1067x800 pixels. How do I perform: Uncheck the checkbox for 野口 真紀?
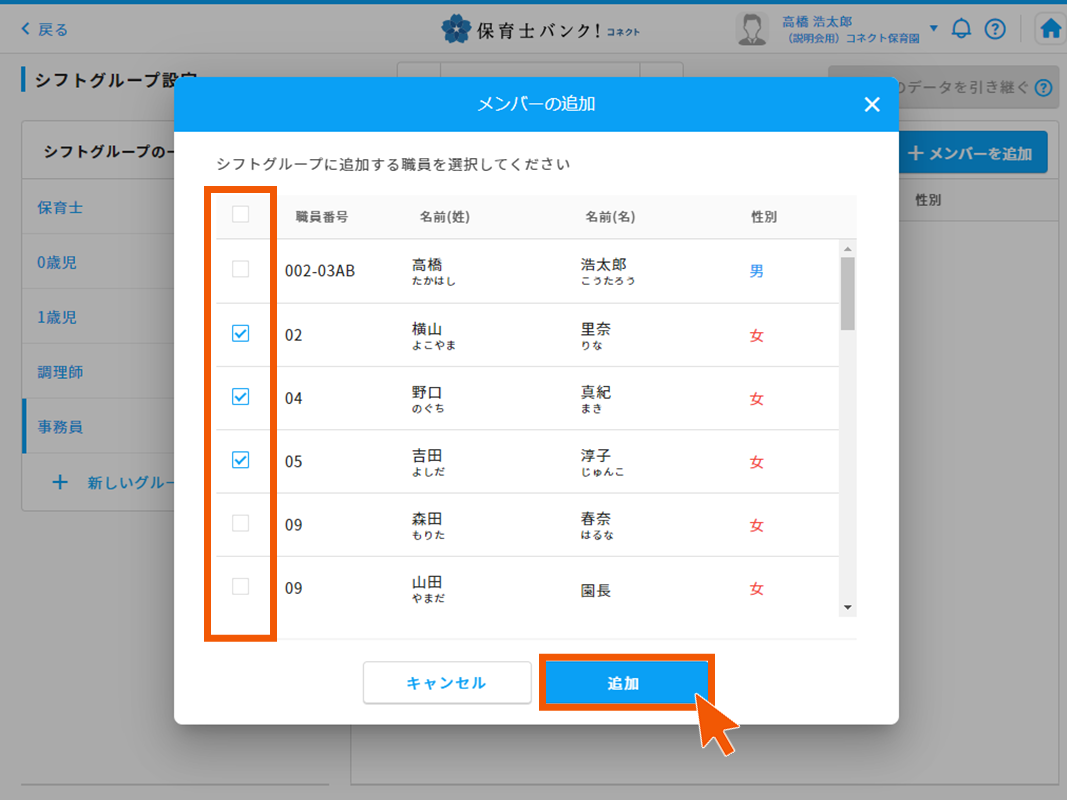click(x=240, y=398)
